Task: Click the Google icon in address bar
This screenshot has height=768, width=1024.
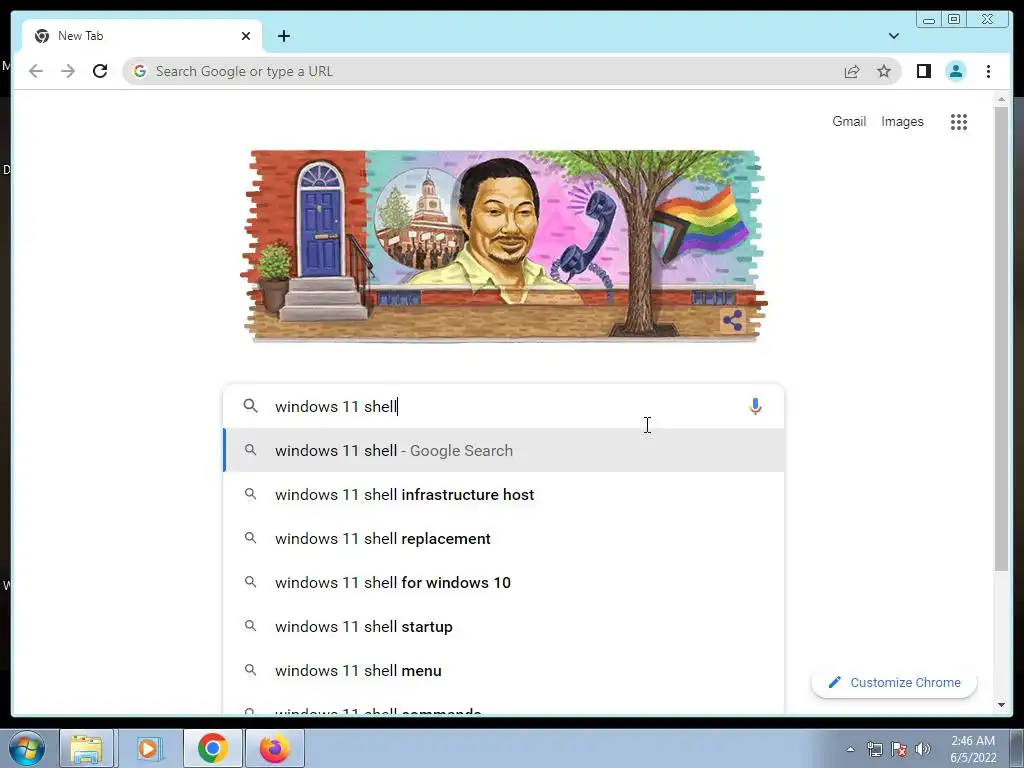Action: pos(140,71)
